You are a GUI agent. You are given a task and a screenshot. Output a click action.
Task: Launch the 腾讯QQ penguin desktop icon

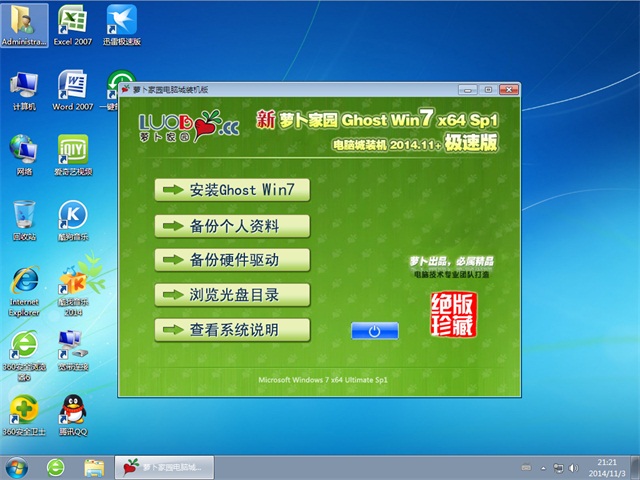click(72, 410)
